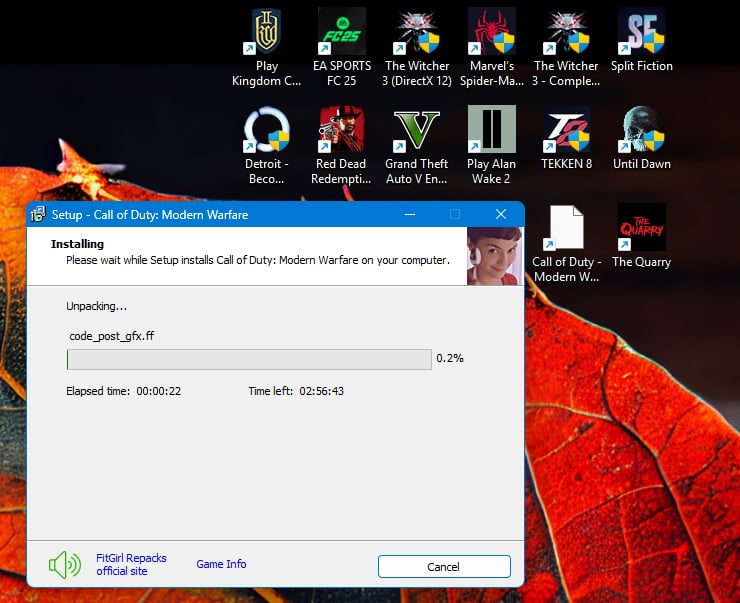Click the installation progress bar
This screenshot has height=603, width=740.
[249, 359]
